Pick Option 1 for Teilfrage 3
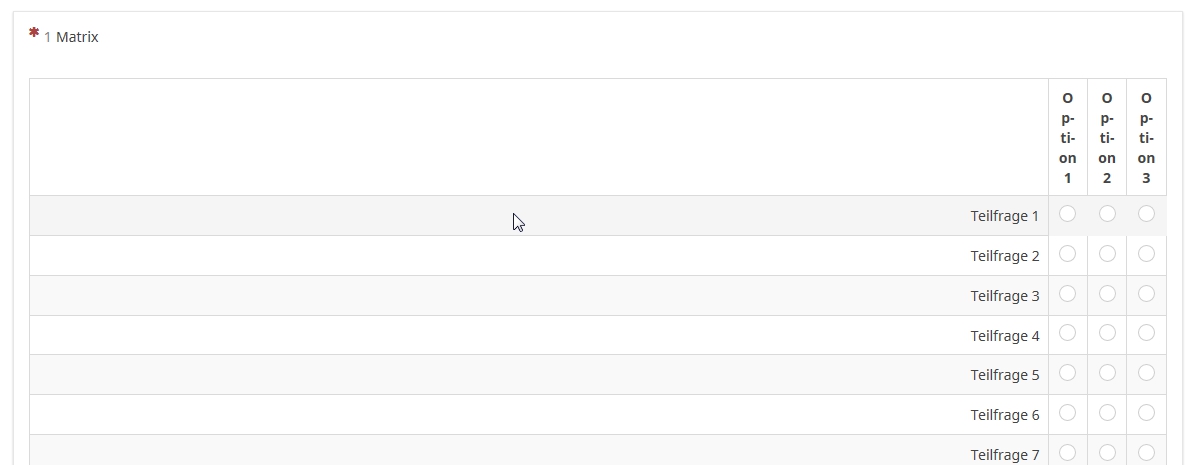The width and height of the screenshot is (1204, 465). tap(1067, 294)
